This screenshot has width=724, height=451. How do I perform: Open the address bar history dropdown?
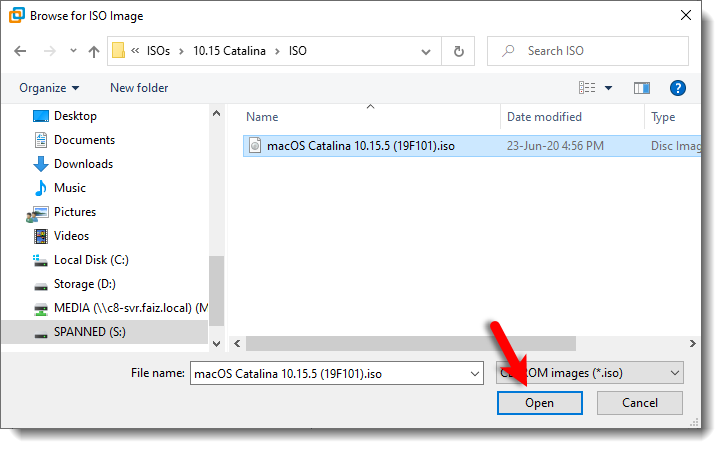click(x=426, y=51)
